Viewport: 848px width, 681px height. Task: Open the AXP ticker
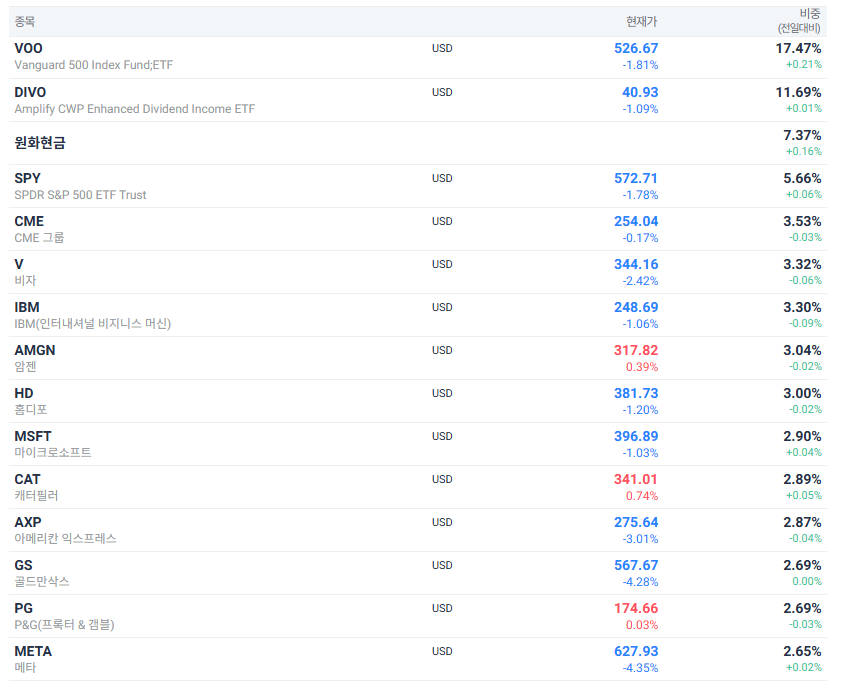(x=28, y=523)
